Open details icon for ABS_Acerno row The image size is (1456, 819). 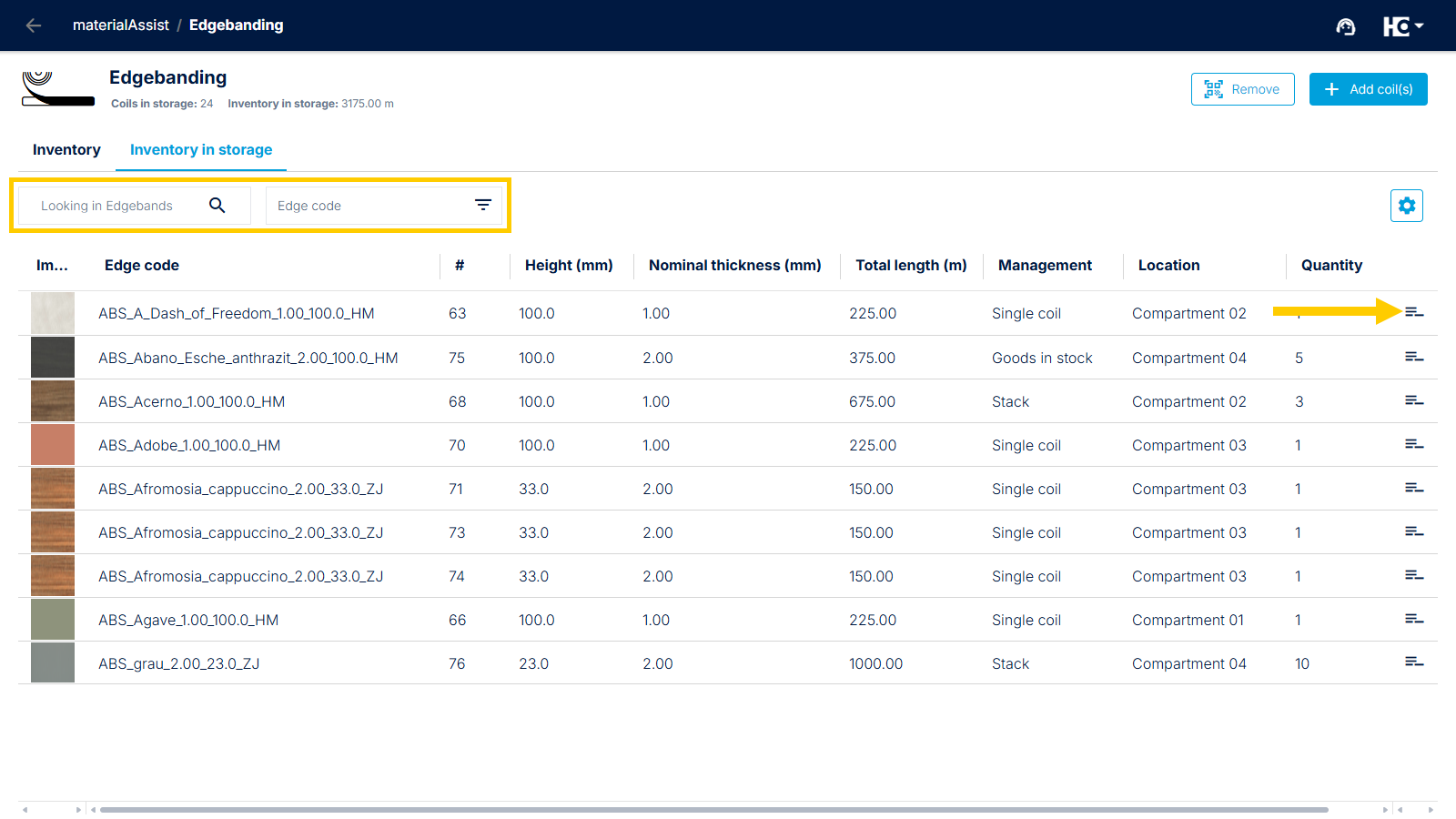1413,401
